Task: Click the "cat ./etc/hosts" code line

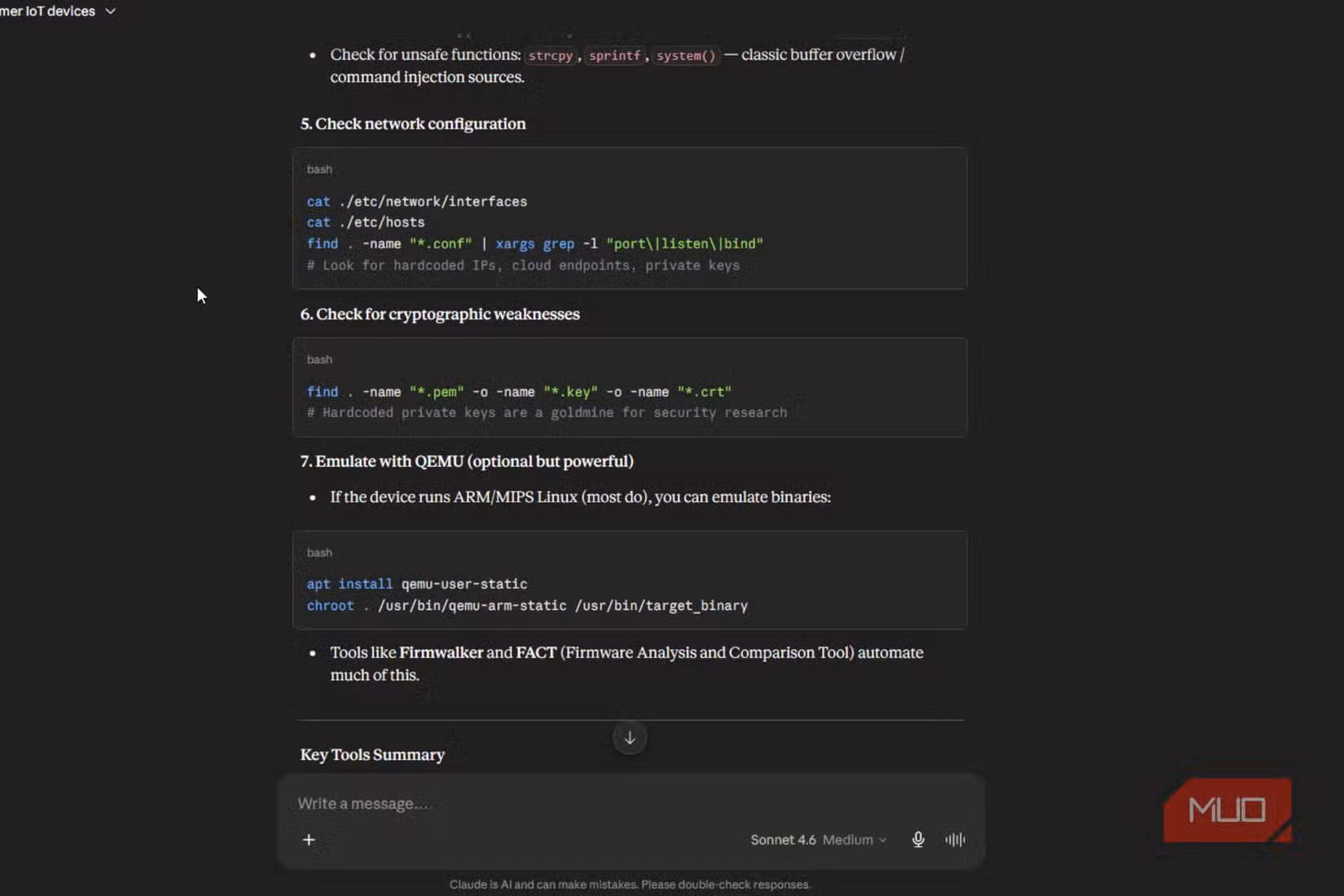Action: click(366, 222)
